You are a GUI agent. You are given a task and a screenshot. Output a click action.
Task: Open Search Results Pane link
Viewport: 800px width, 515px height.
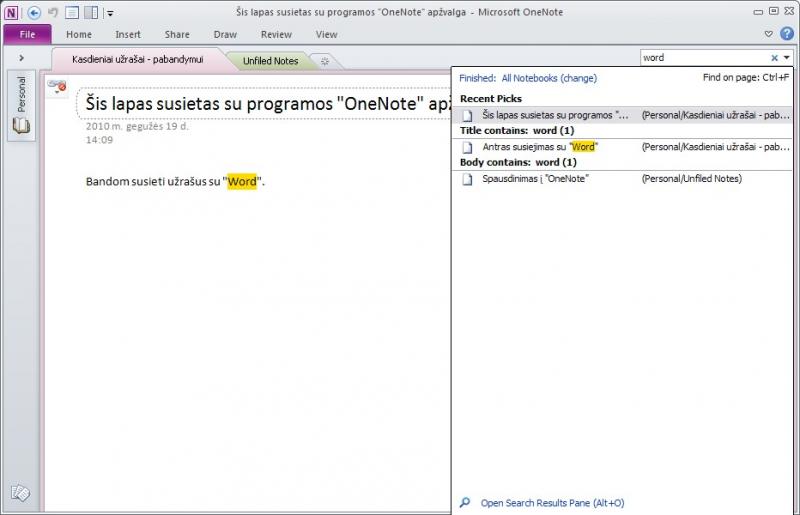[x=552, y=503]
